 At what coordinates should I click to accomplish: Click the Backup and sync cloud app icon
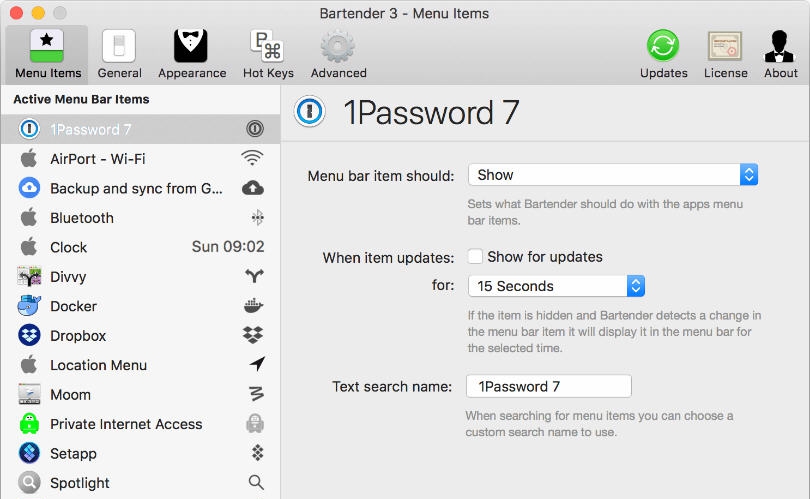click(29, 188)
